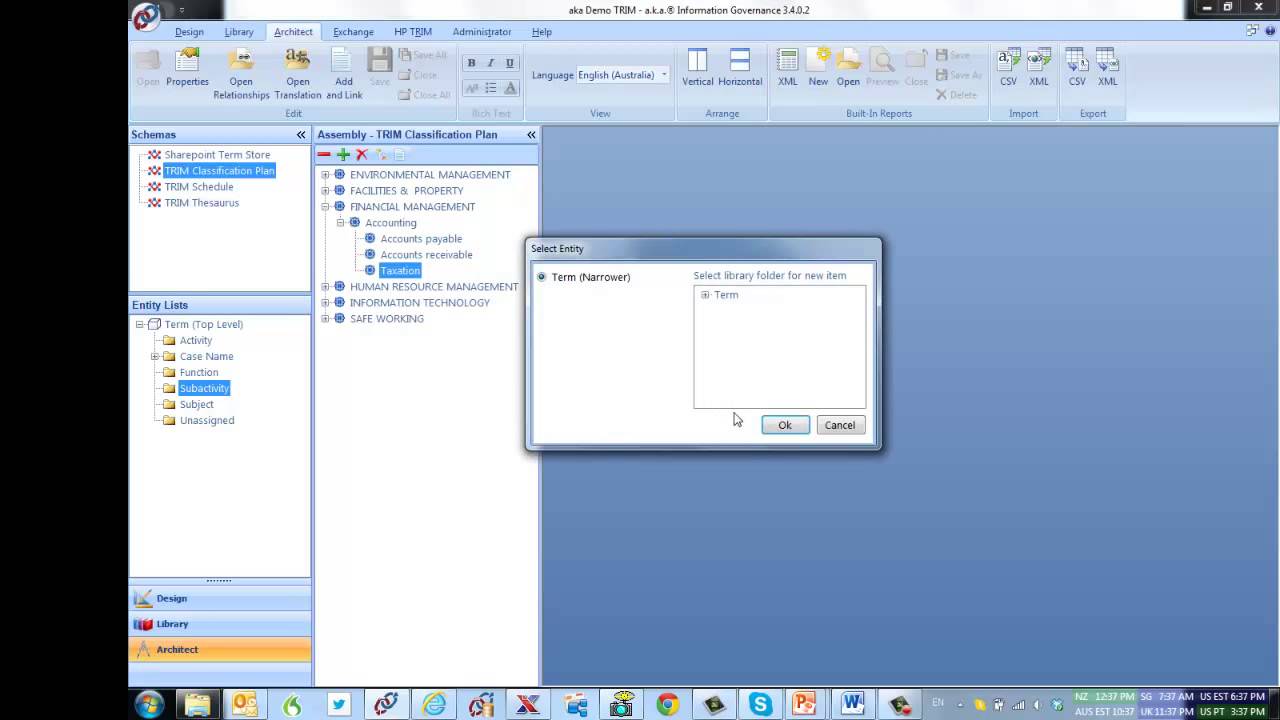
Task: Click the red X delete icon in Assembly toolbar
Action: [362, 155]
